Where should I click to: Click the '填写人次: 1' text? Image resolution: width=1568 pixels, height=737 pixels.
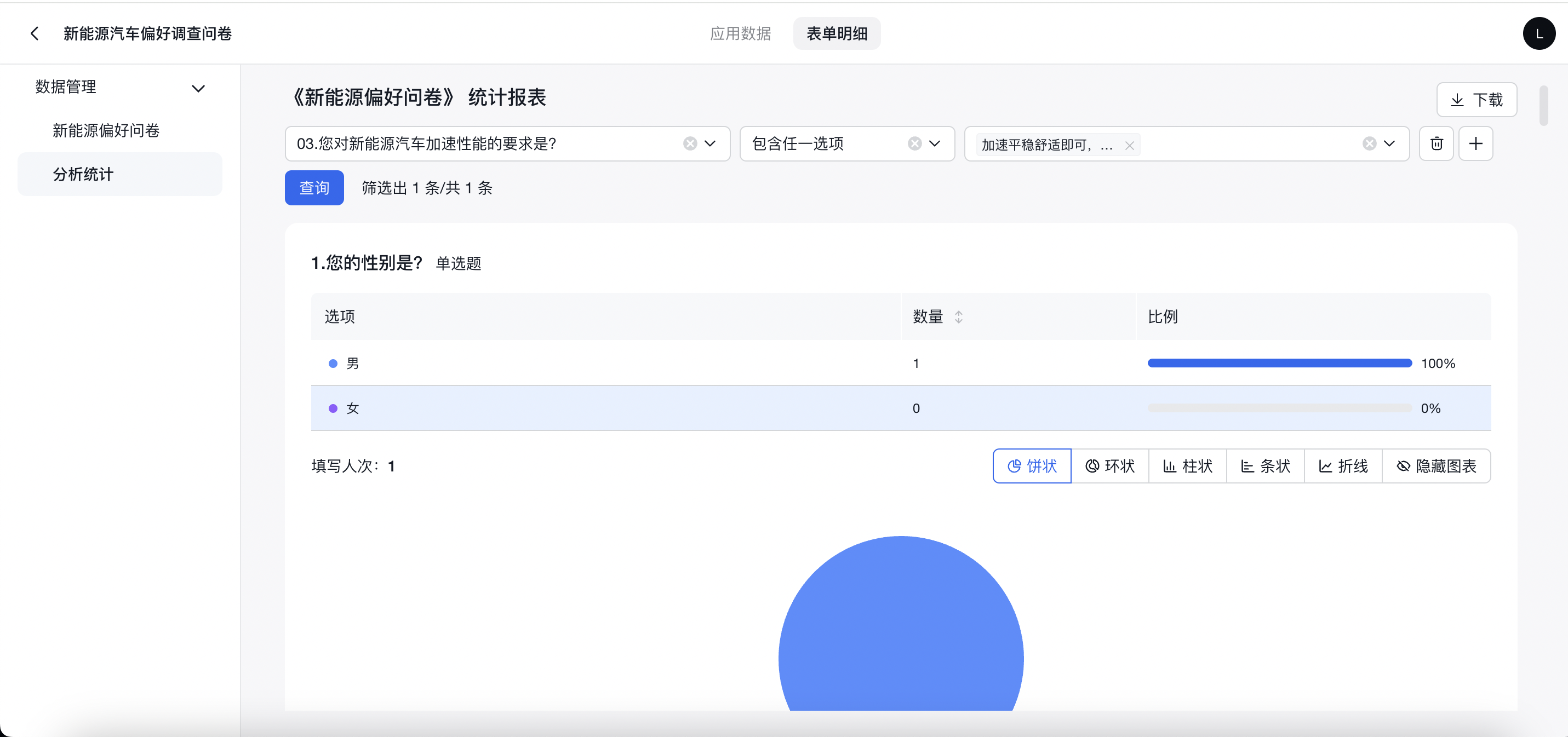[x=353, y=466]
